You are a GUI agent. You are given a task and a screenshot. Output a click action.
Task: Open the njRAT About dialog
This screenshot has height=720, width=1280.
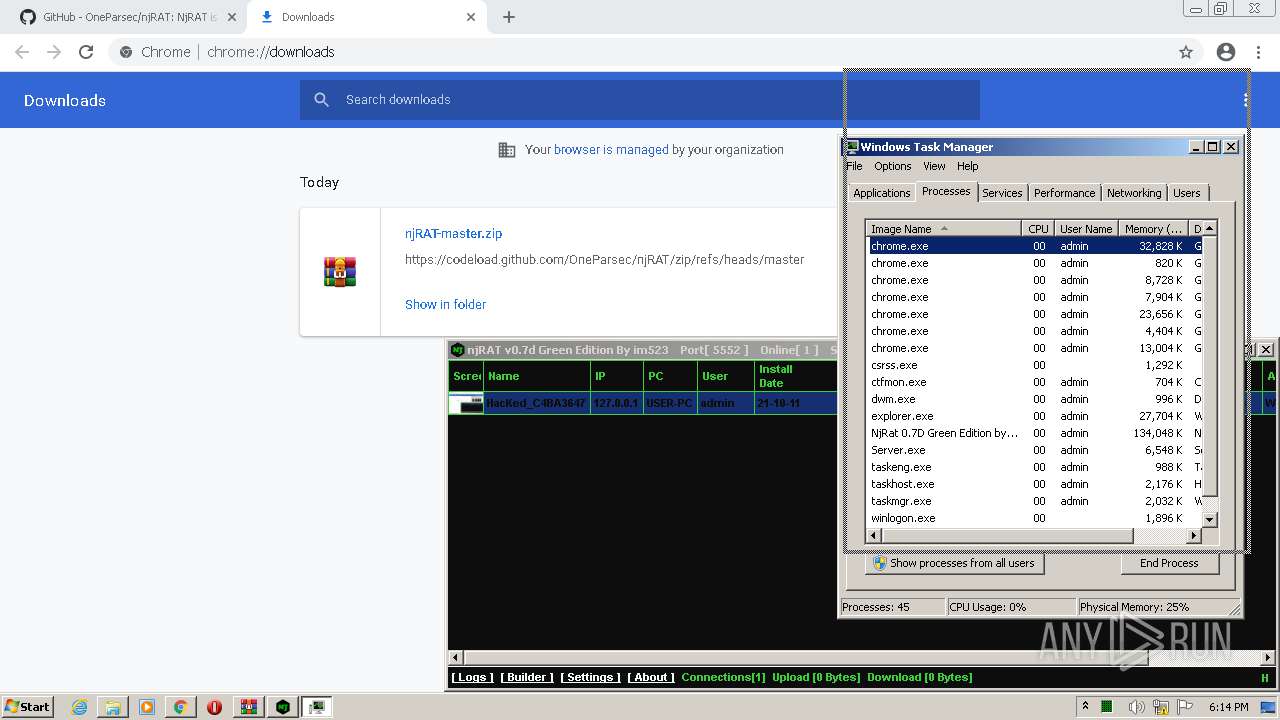point(651,677)
